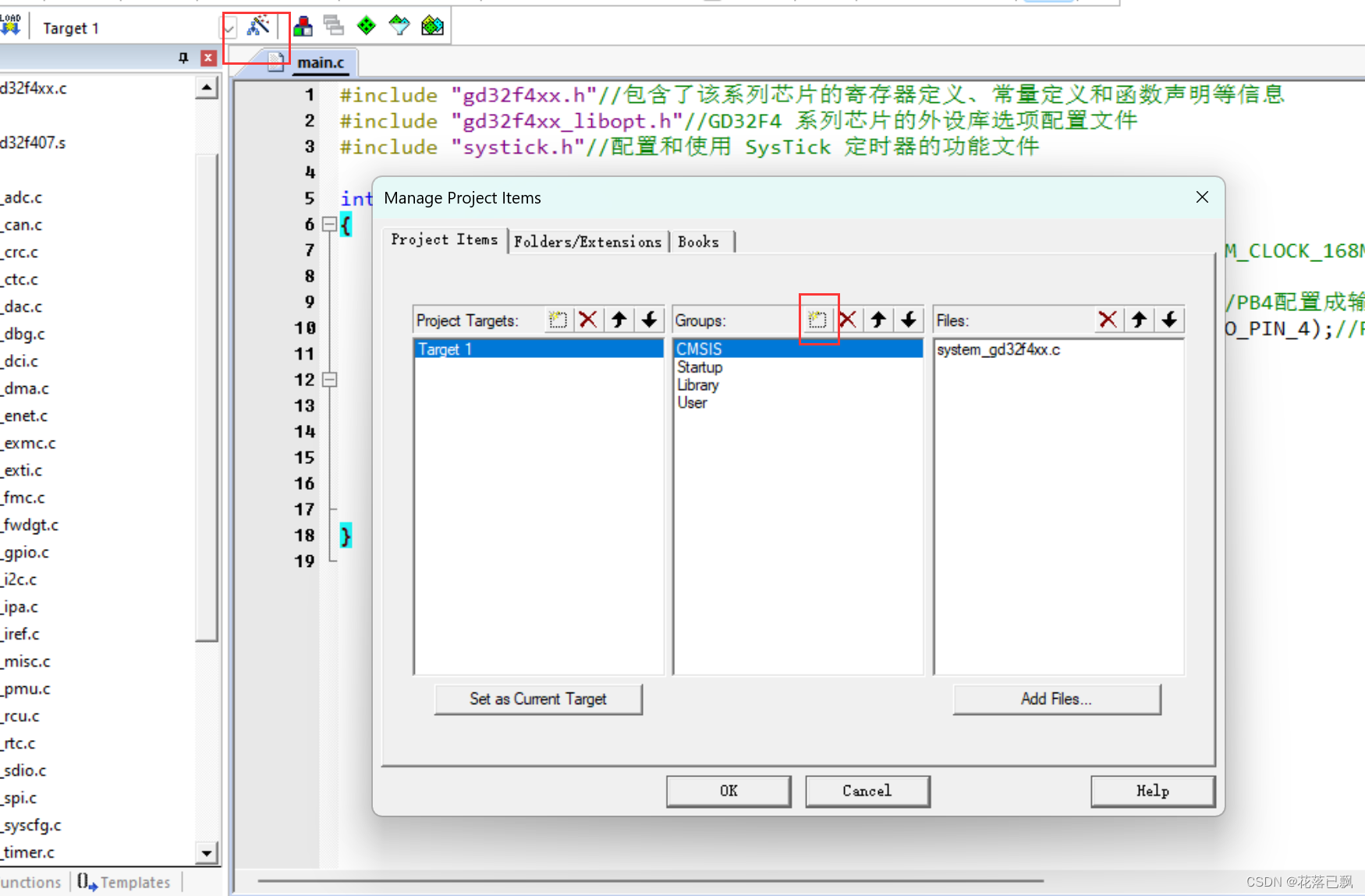The height and width of the screenshot is (896, 1365).
Task: Click the horizontal editor scrollbar
Action: click(x=651, y=880)
